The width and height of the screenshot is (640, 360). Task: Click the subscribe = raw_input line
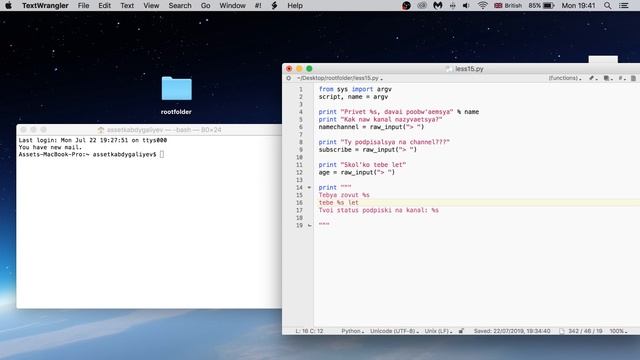(368, 150)
